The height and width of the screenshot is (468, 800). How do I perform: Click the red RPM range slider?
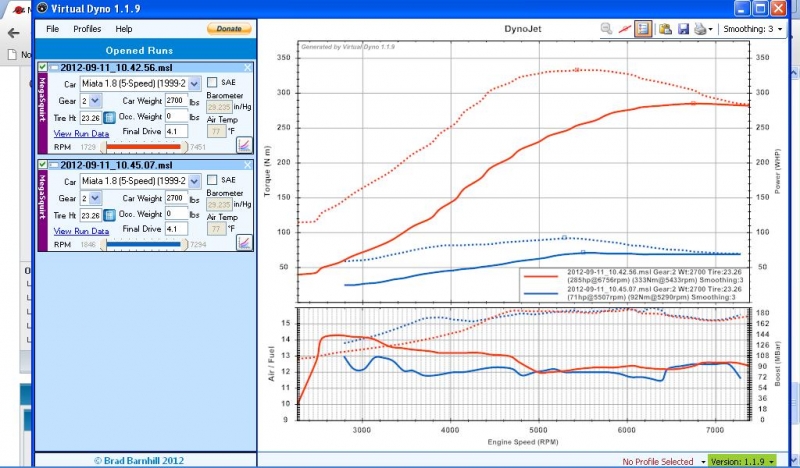click(144, 147)
